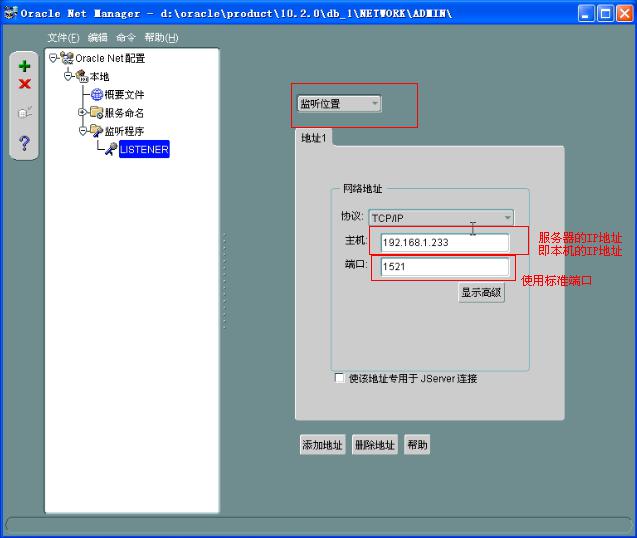Open the TCP/IP protocol dropdown
Image resolution: width=637 pixels, height=538 pixels.
tap(441, 218)
